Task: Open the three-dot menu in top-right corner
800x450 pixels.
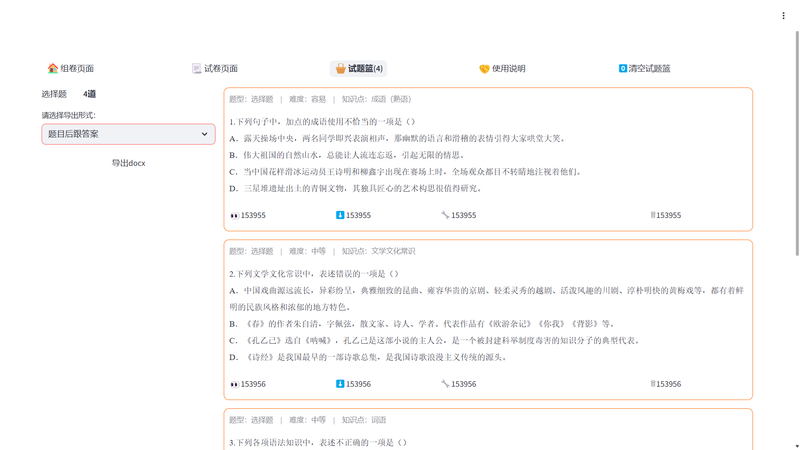Action: 783,16
